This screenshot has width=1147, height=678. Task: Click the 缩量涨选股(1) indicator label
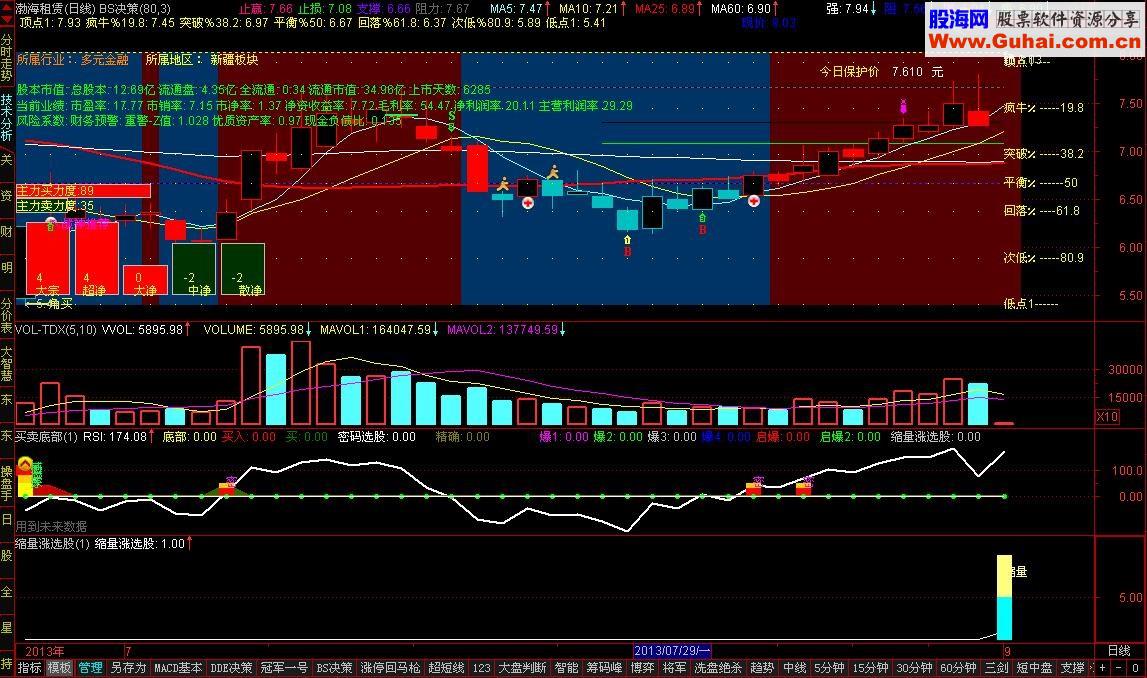pyautogui.click(x=53, y=543)
